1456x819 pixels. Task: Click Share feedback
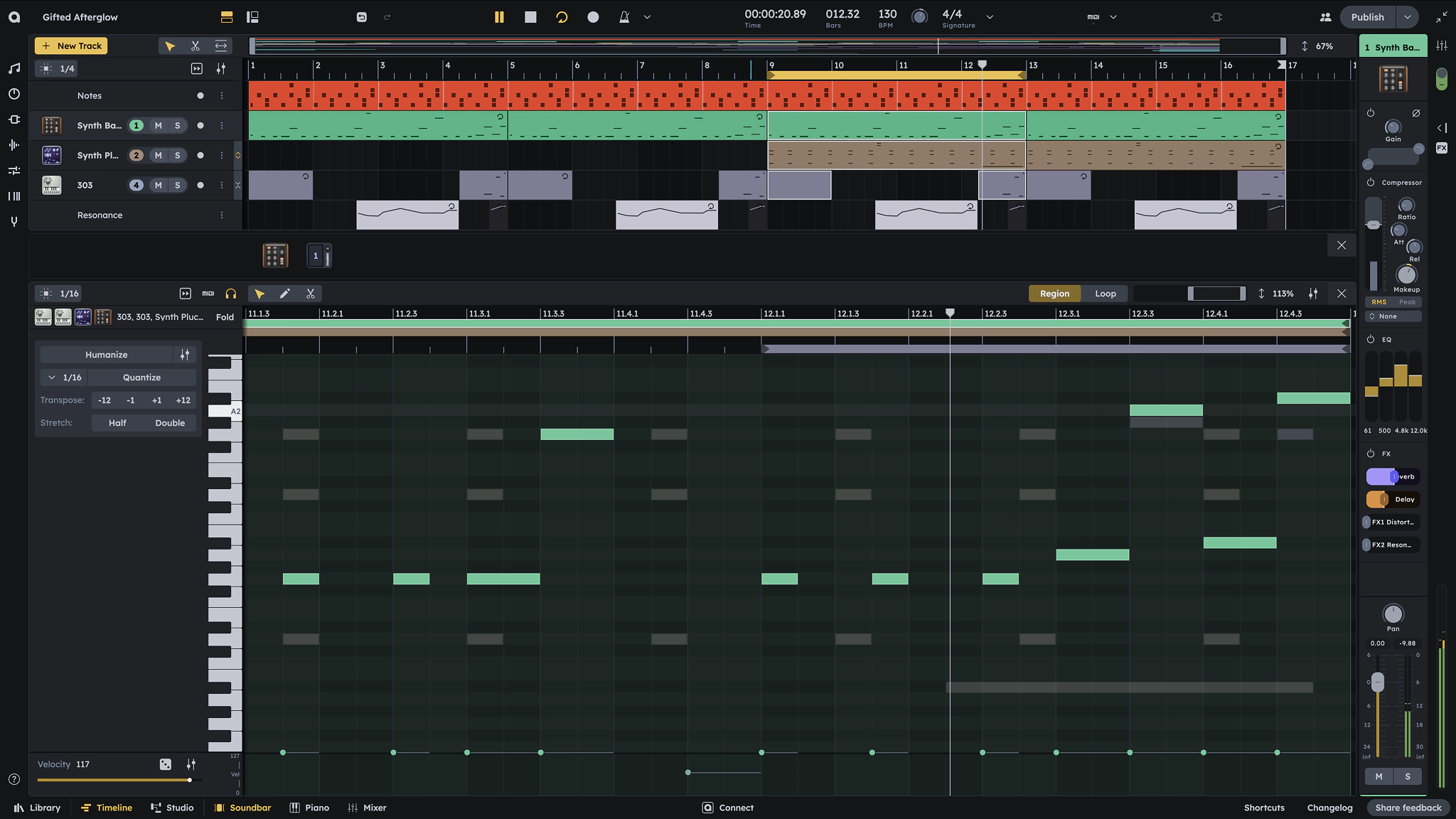(1408, 808)
